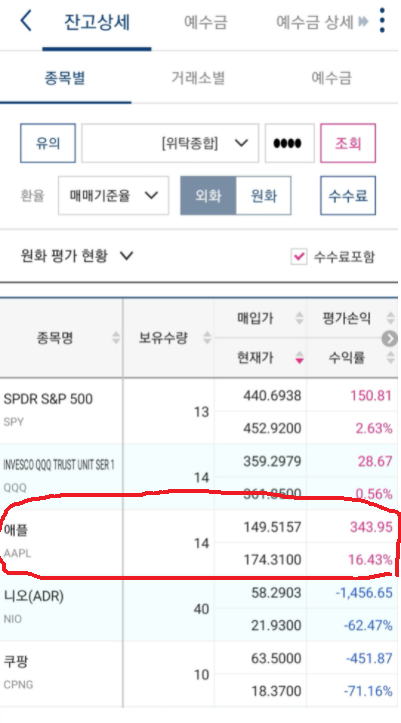
Task: Select 외화 currency toggle
Action: 208,196
